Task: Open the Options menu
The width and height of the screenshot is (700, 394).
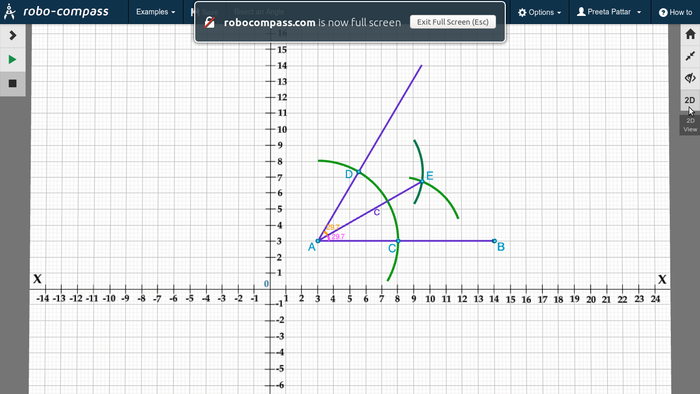Action: (539, 12)
